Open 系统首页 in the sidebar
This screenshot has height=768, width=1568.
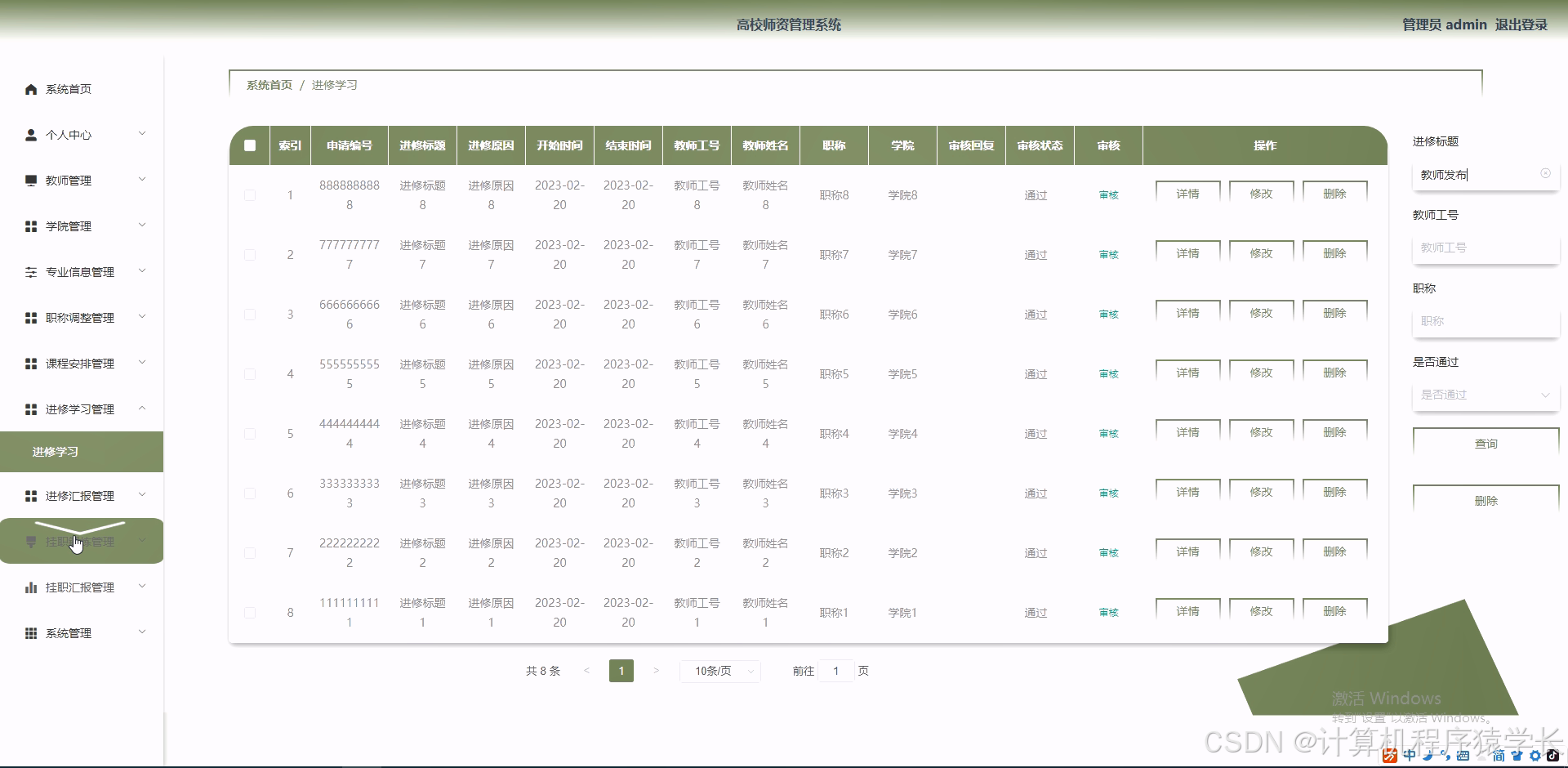82,89
